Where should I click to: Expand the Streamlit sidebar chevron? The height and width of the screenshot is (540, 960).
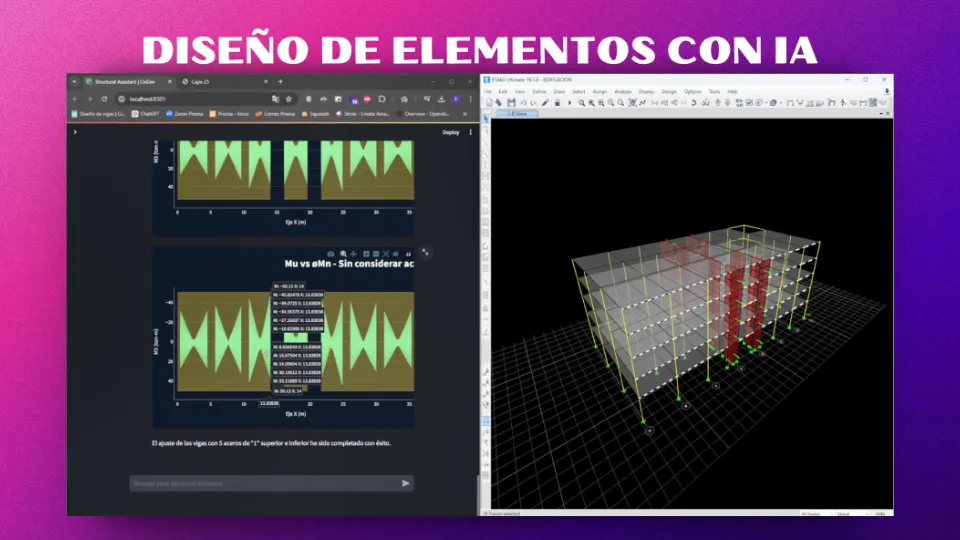(75, 132)
